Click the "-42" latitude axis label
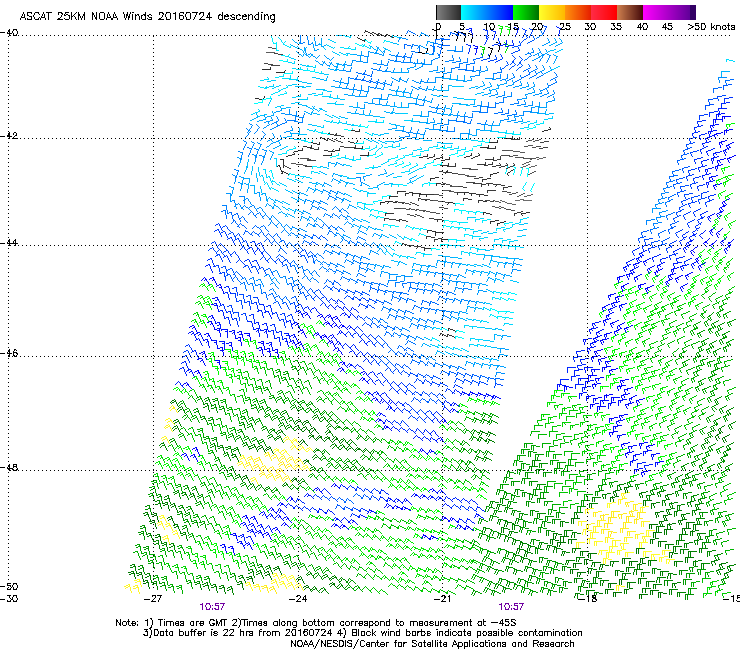Image resolution: width=740 pixels, height=650 pixels. (x=9, y=135)
